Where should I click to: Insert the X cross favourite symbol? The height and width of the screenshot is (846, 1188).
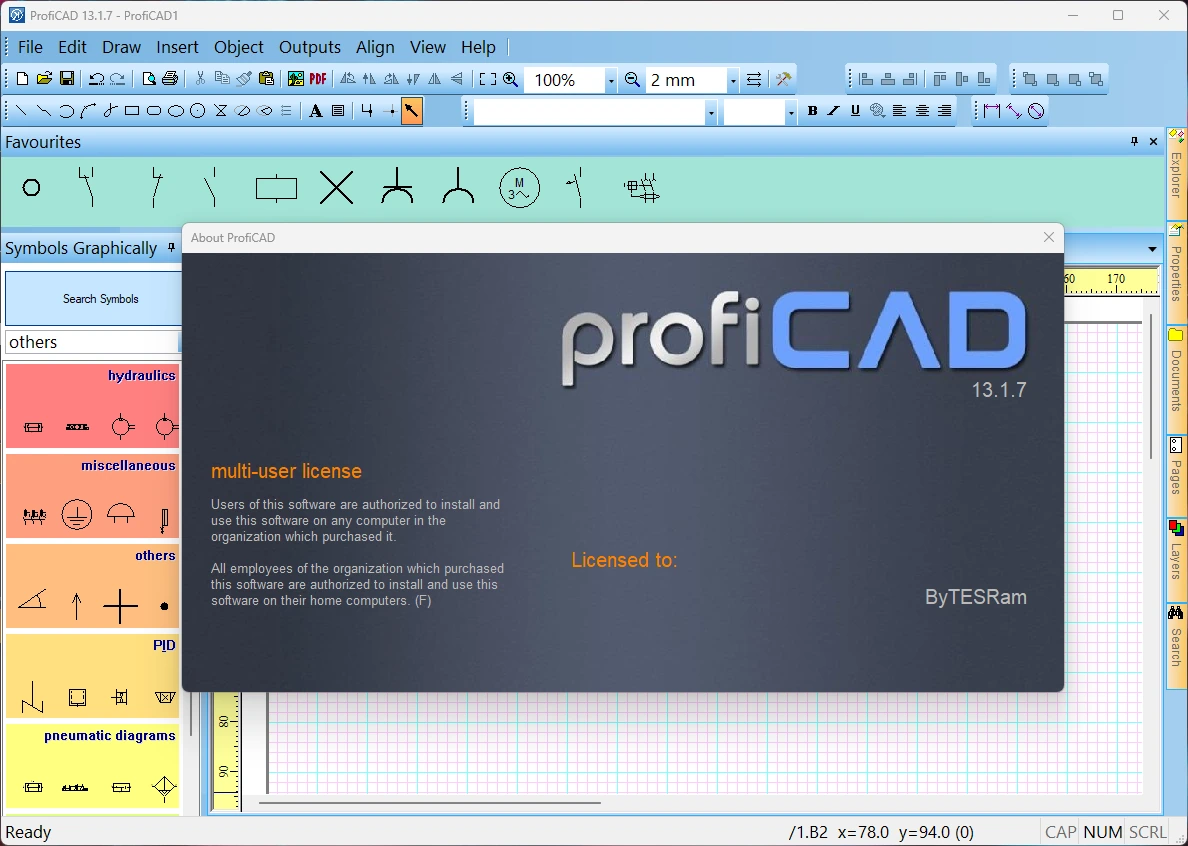coord(336,188)
